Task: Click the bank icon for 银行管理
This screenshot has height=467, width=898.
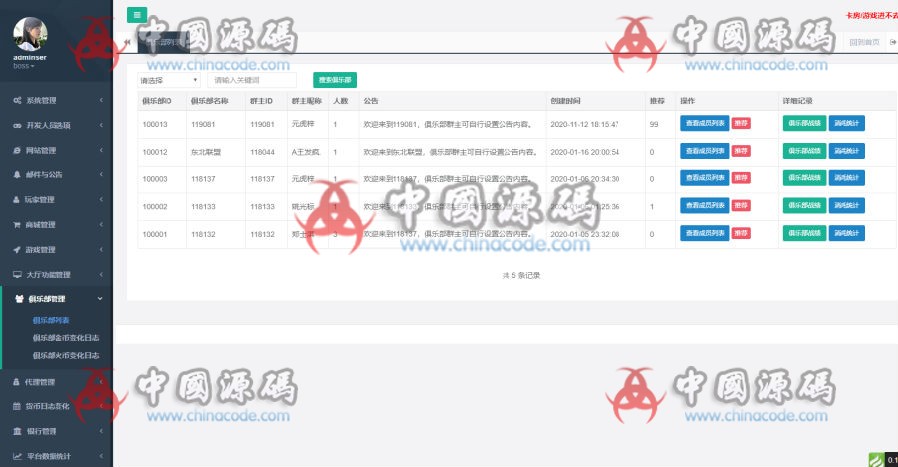Action: (17, 431)
